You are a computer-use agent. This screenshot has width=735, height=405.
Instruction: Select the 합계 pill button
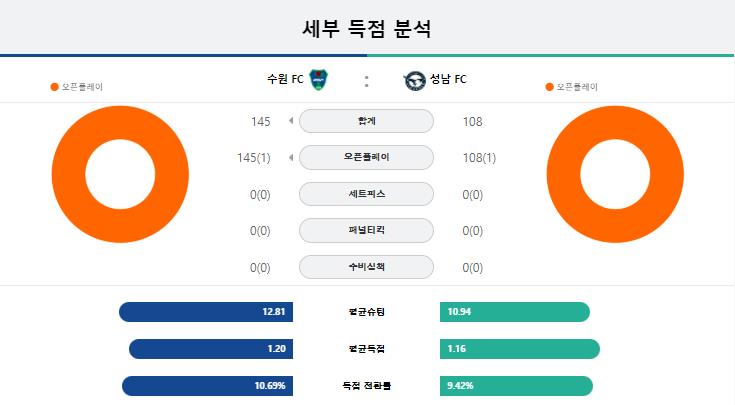click(x=366, y=121)
